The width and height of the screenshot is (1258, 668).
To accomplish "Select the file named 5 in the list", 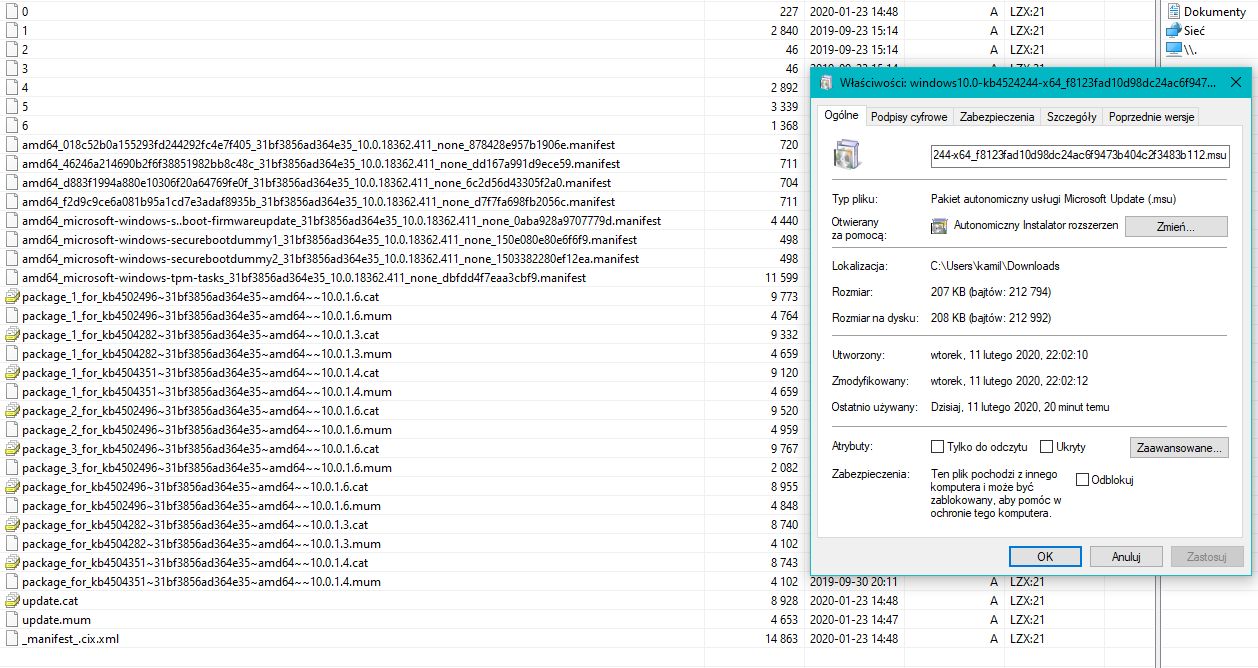I will pyautogui.click(x=25, y=106).
